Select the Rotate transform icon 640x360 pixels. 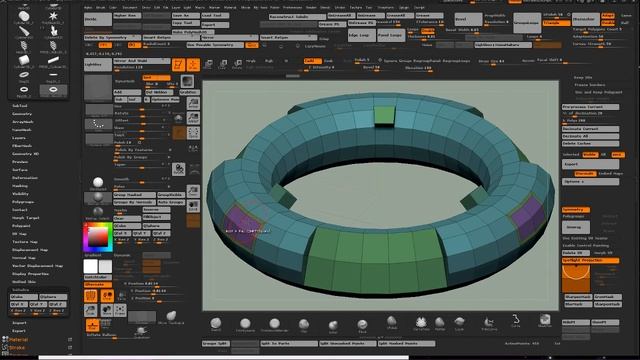click(x=238, y=64)
